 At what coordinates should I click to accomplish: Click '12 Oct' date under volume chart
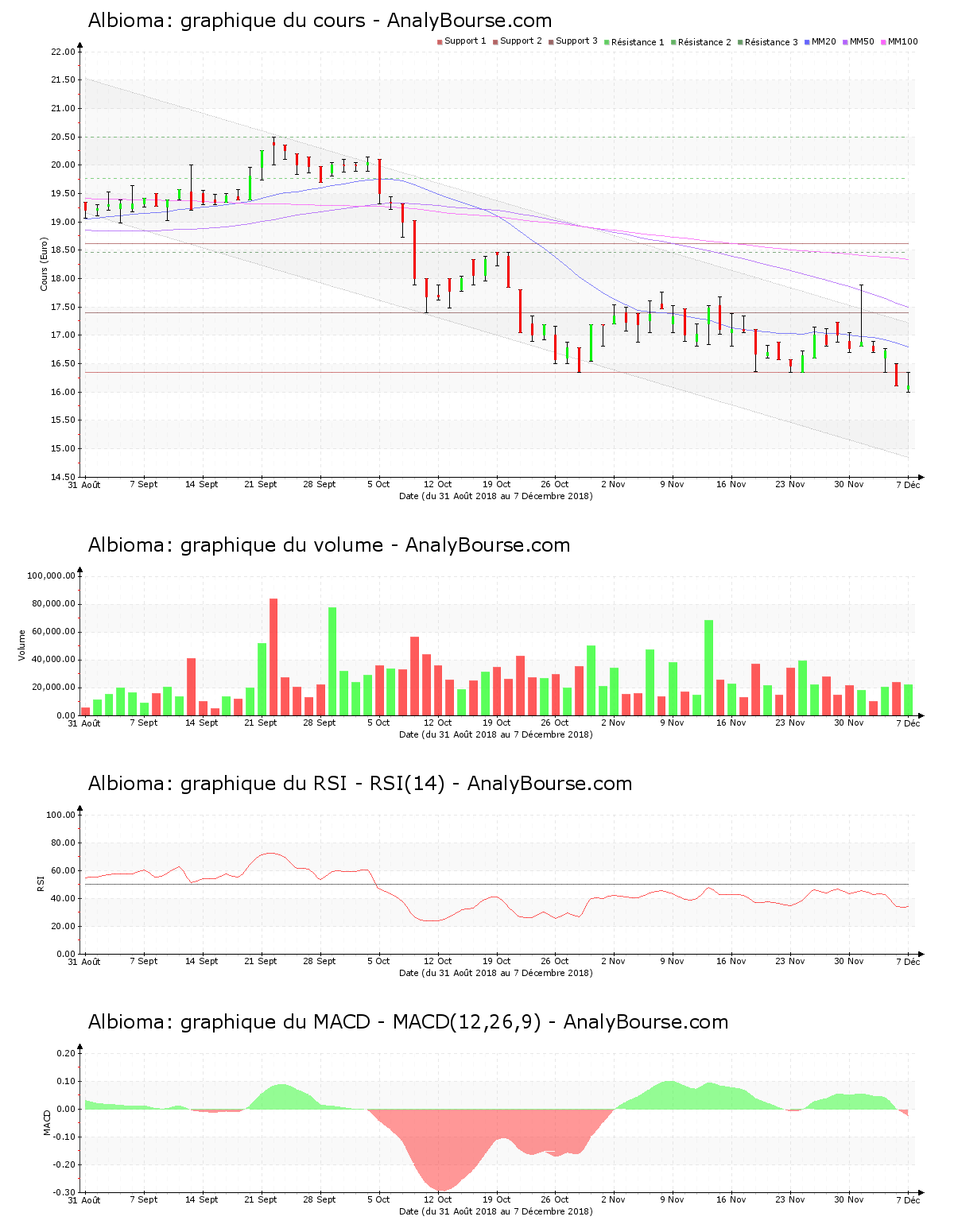coord(437,723)
